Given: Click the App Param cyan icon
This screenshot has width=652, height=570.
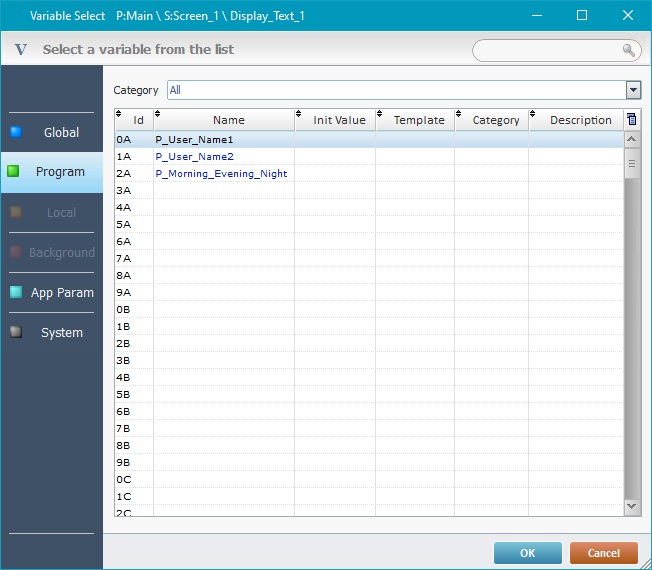Looking at the screenshot, I should pyautogui.click(x=16, y=292).
